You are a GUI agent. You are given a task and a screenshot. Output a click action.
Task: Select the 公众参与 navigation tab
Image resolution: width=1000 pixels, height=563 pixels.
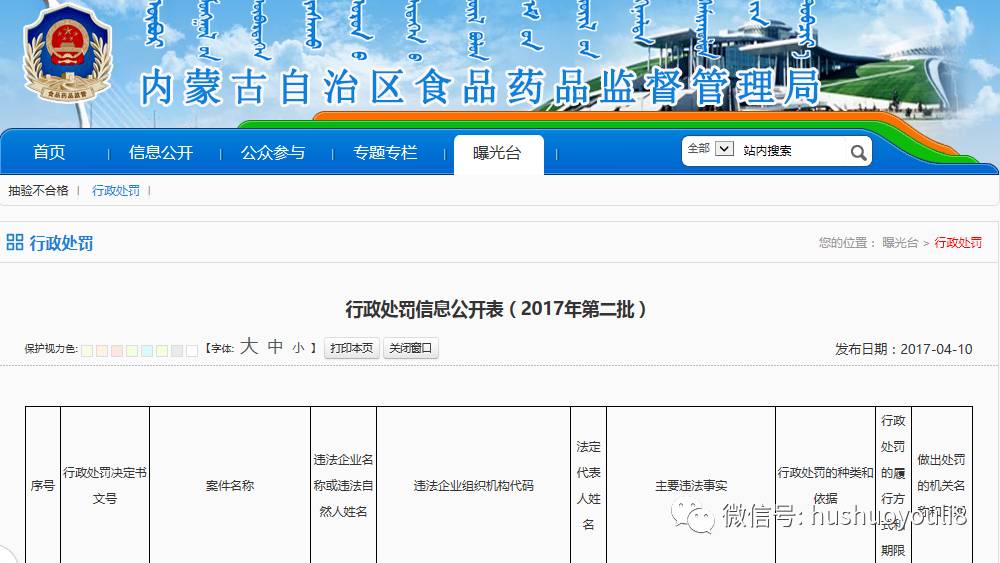coord(273,153)
